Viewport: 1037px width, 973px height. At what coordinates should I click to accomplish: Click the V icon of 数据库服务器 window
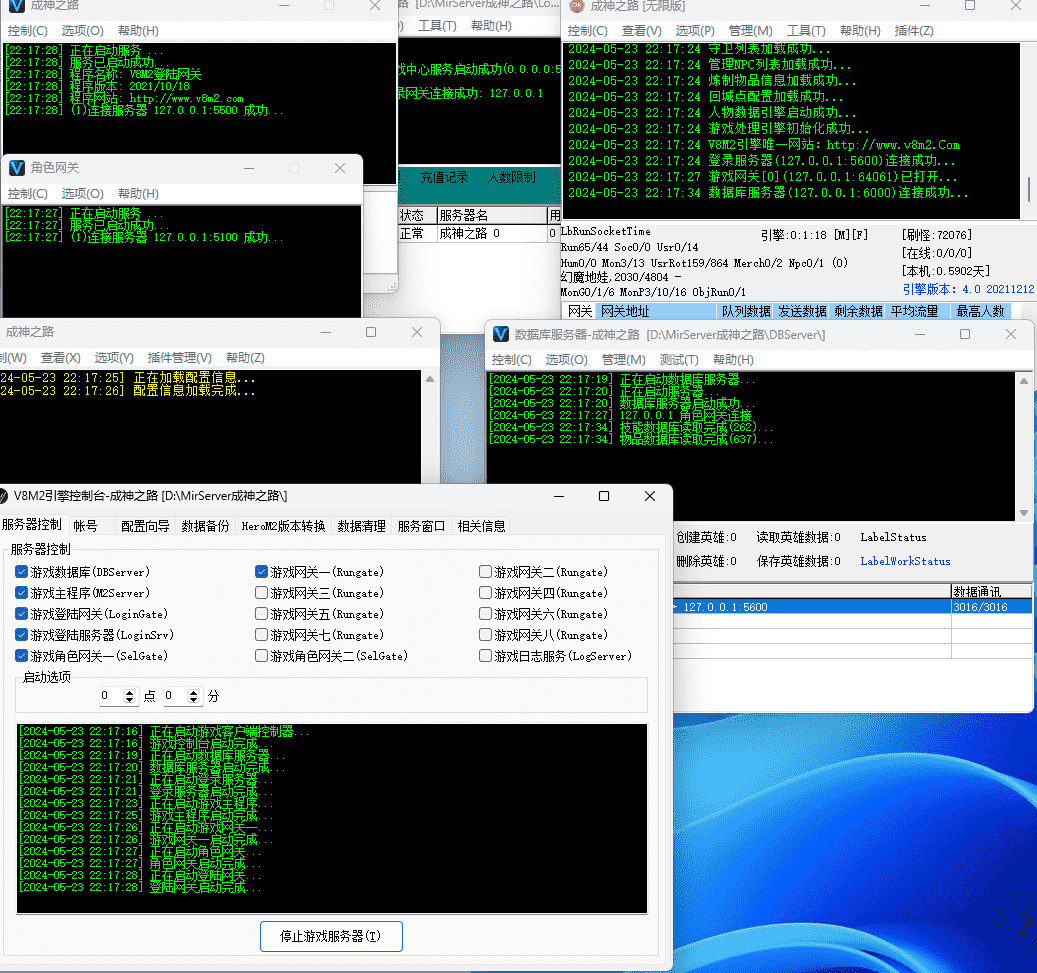point(501,335)
